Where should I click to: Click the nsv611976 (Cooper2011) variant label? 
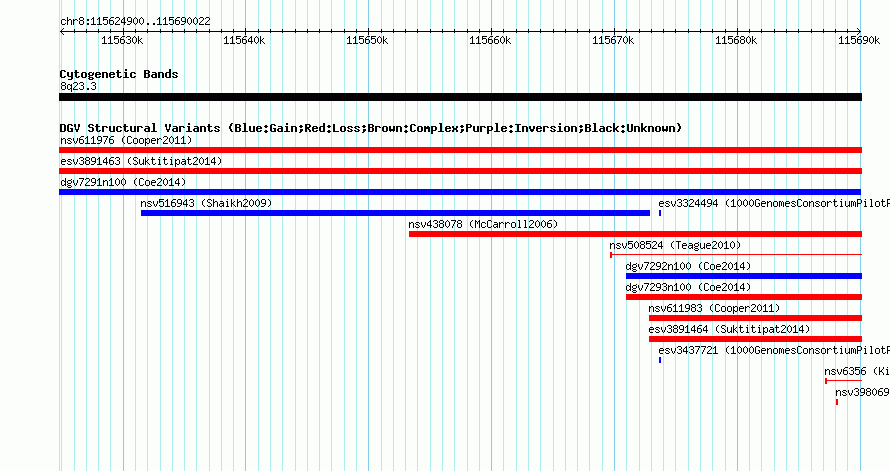click(126, 140)
